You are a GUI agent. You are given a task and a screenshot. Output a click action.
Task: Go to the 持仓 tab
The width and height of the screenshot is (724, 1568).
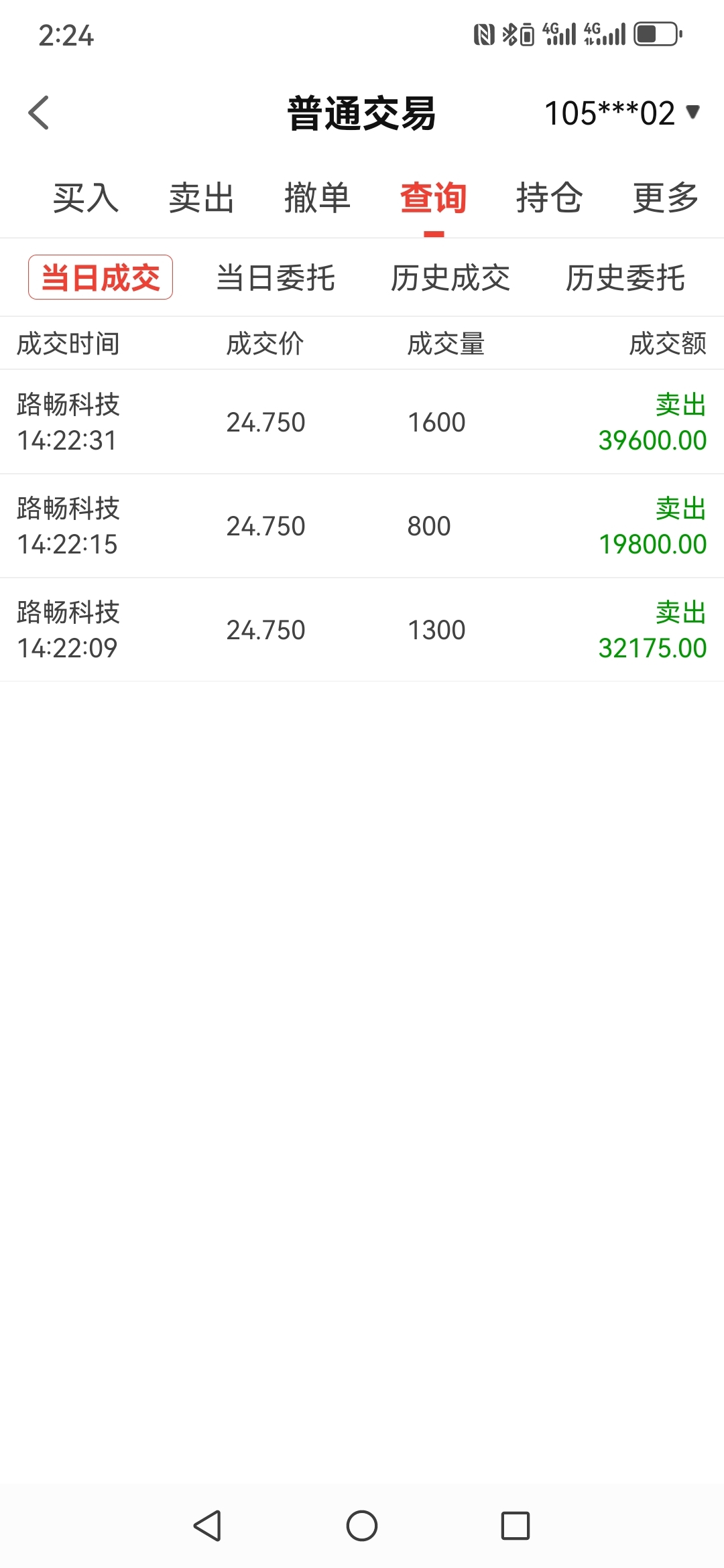click(x=550, y=198)
